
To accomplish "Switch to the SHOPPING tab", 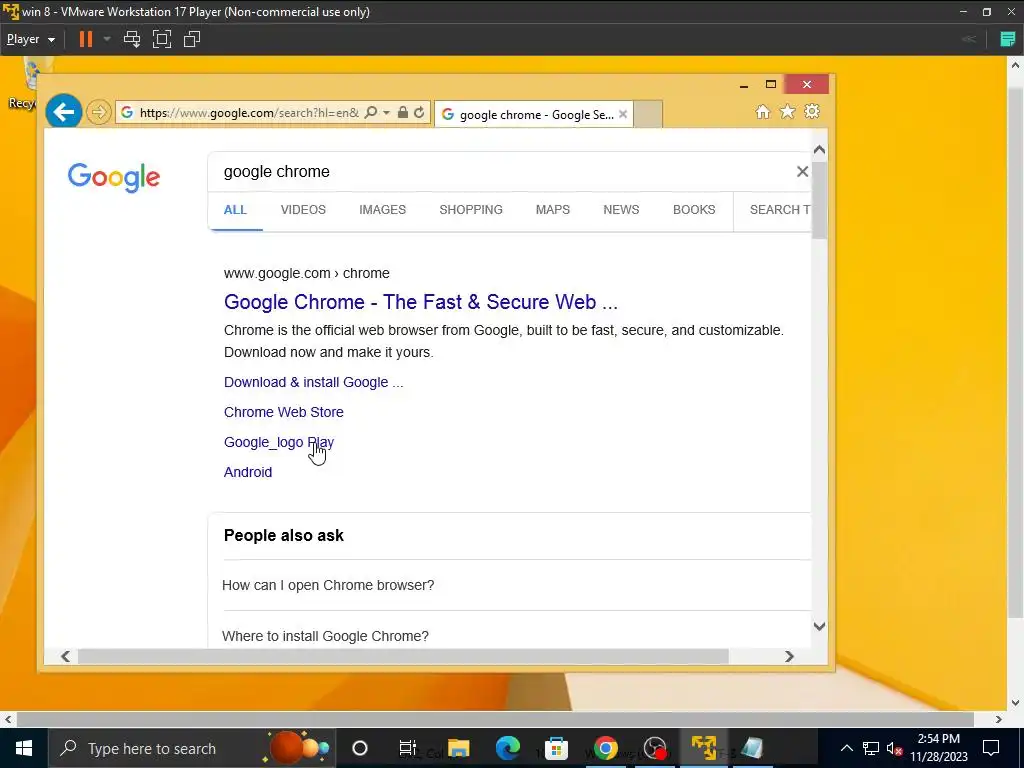I will (471, 210).
